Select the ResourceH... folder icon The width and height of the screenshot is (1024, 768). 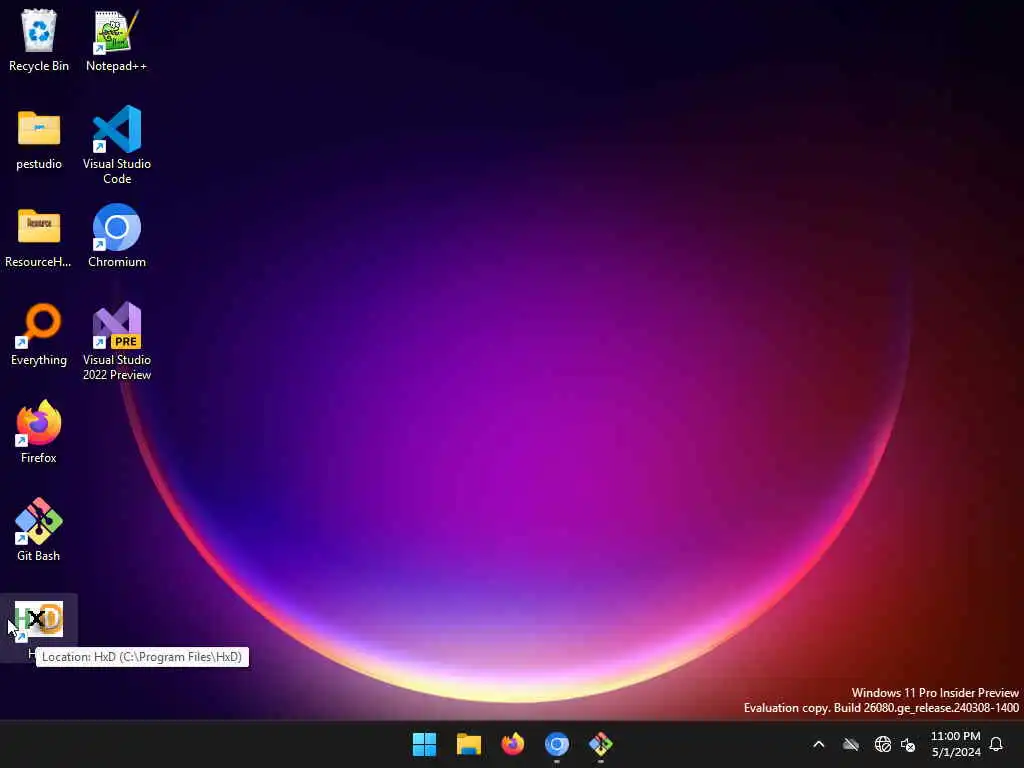click(39, 236)
